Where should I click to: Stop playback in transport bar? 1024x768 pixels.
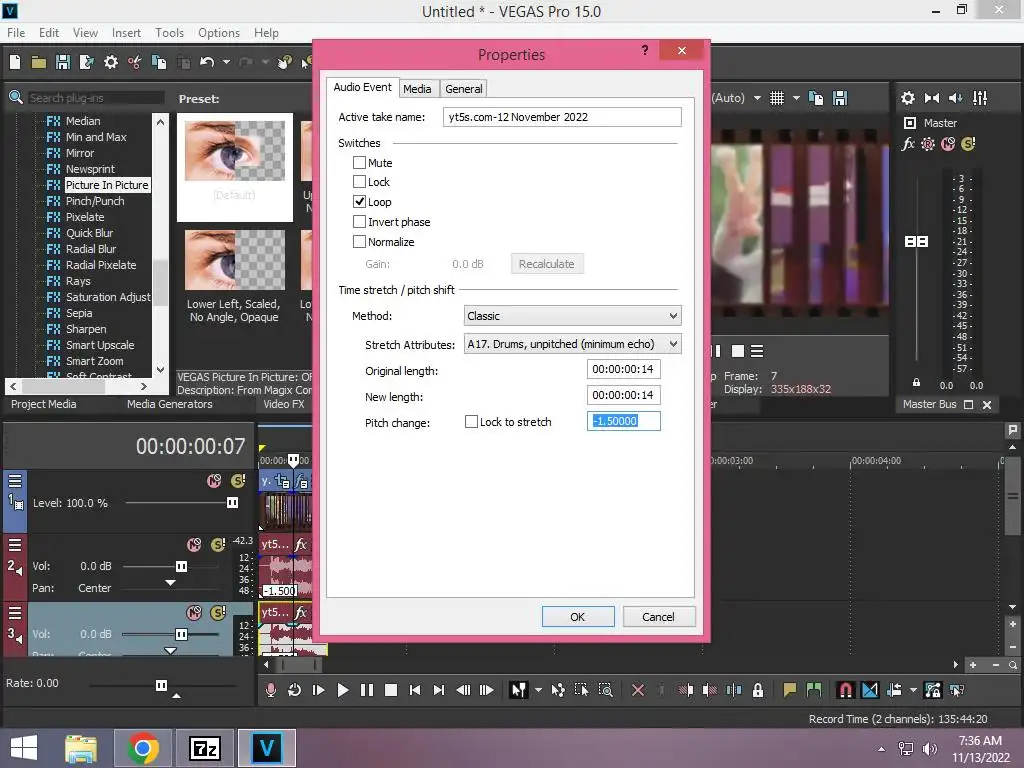pyautogui.click(x=391, y=690)
